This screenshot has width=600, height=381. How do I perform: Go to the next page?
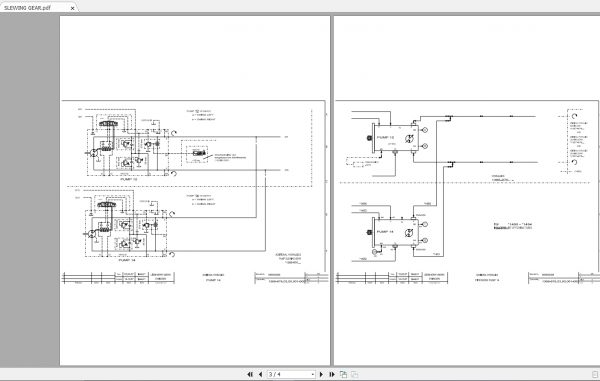tap(321, 374)
